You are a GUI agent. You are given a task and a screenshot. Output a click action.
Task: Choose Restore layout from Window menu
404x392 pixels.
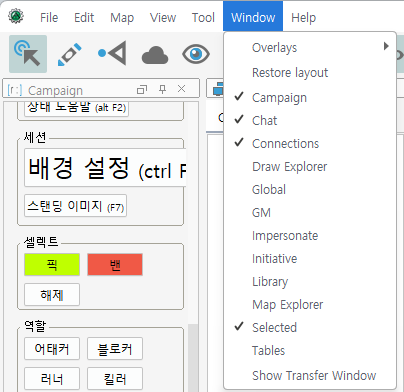point(310,72)
